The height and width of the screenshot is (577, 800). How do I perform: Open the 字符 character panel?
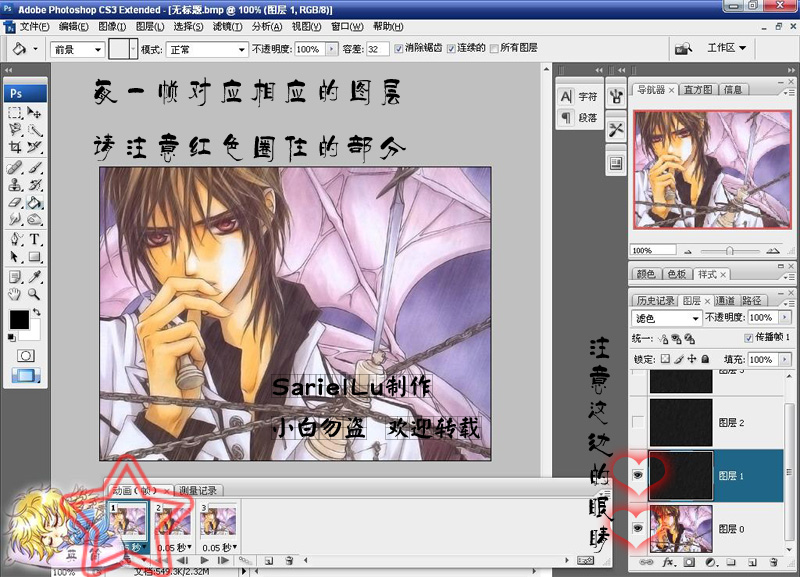pyautogui.click(x=580, y=96)
